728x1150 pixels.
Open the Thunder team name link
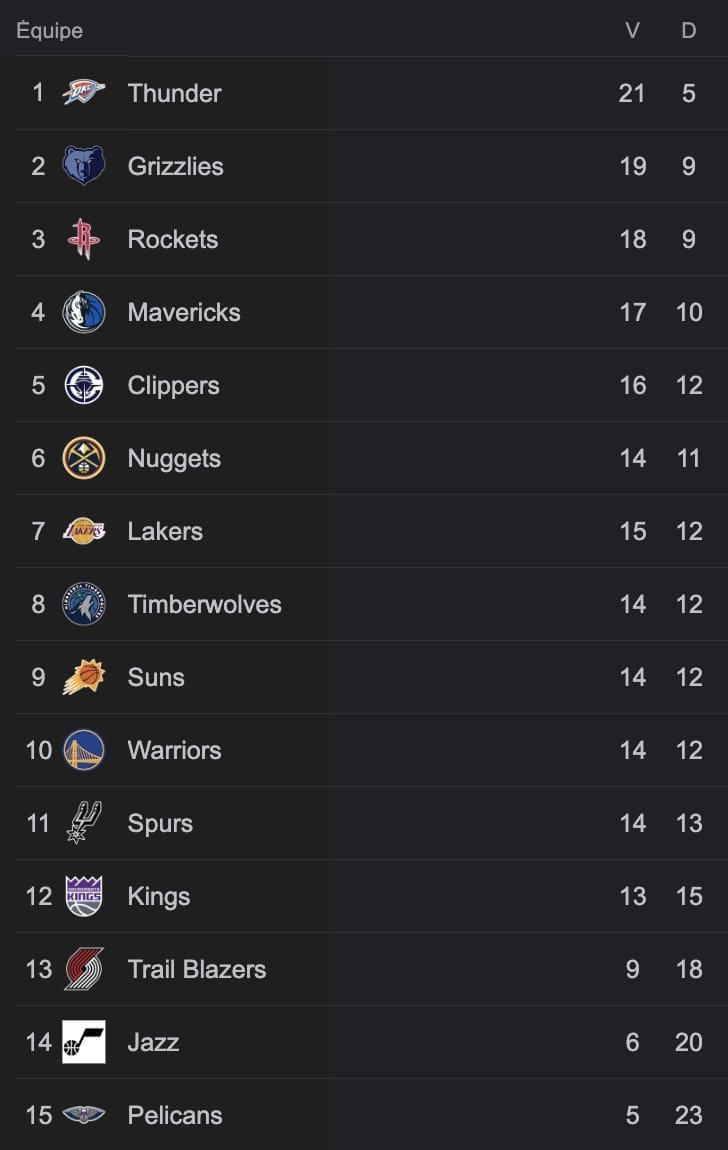(x=174, y=93)
